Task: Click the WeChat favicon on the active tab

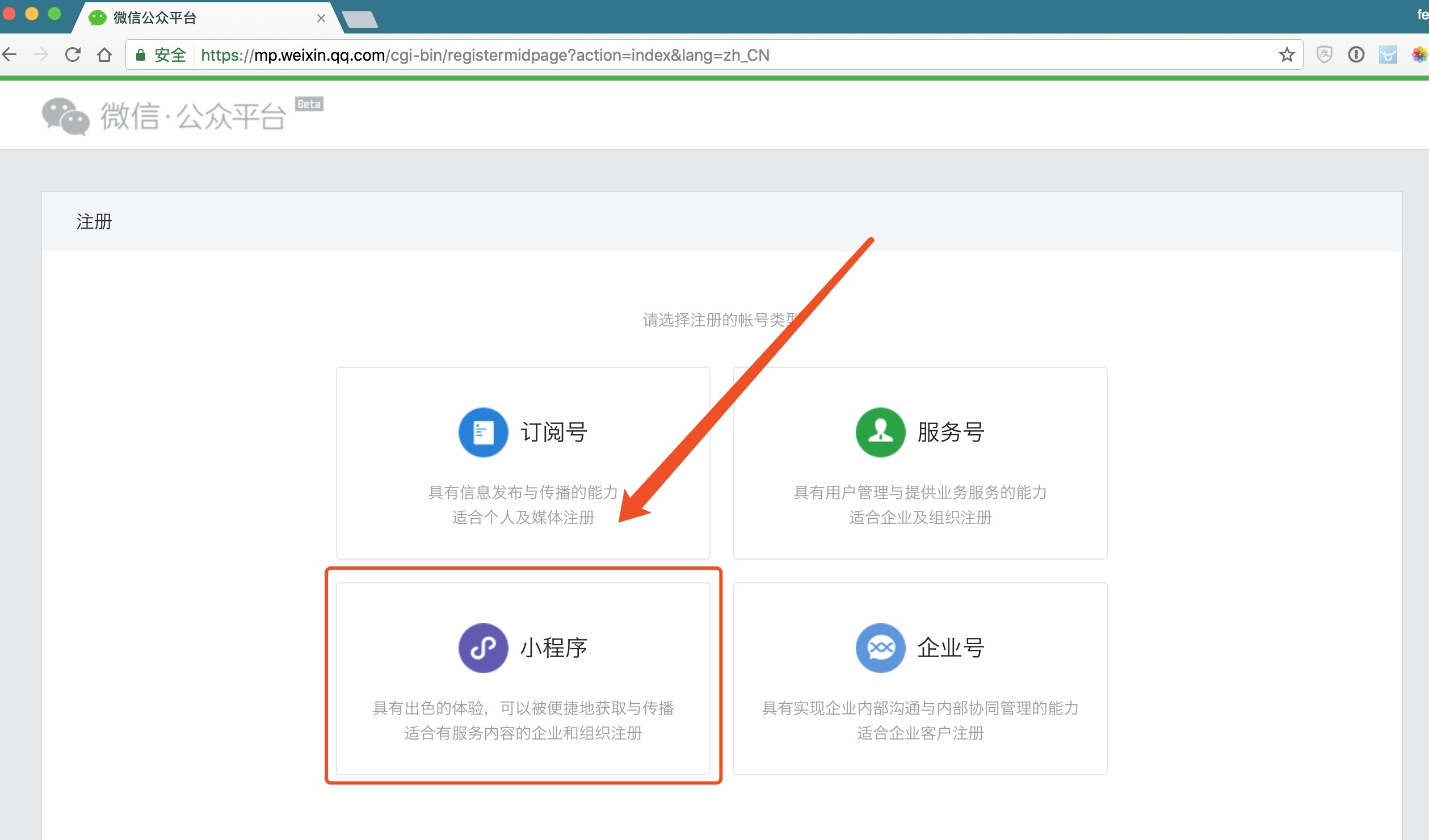Action: point(98,18)
